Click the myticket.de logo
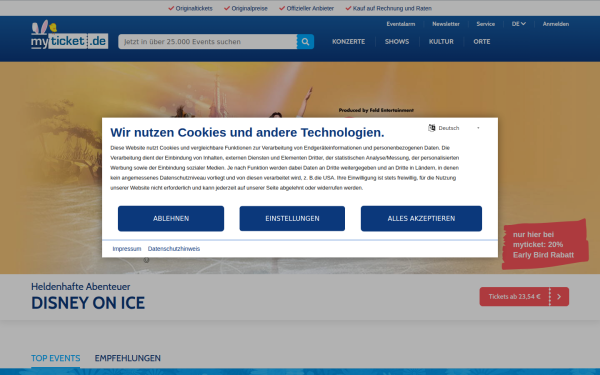Image resolution: width=600 pixels, height=375 pixels. 69,35
